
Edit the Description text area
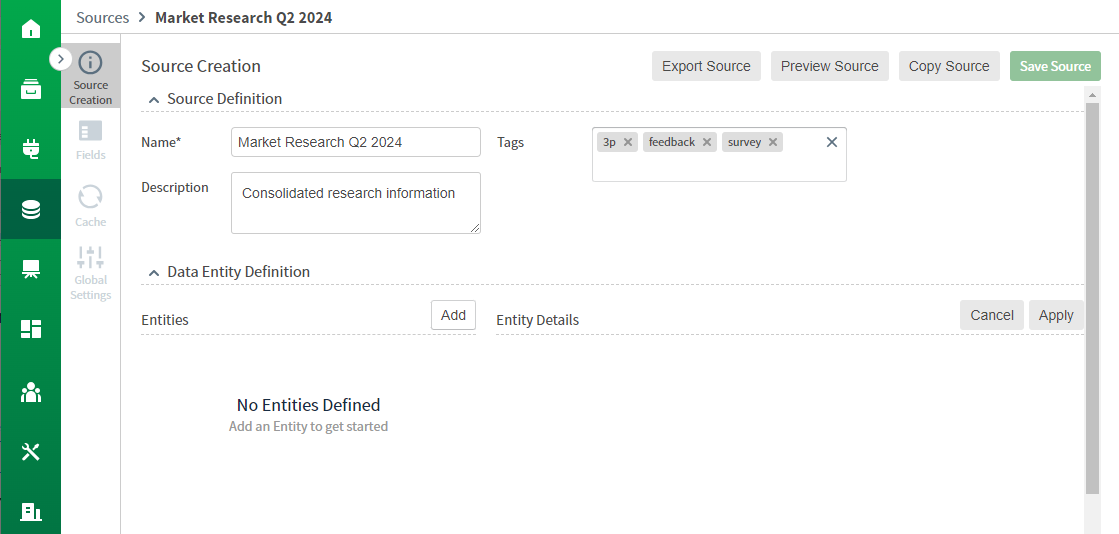355,203
